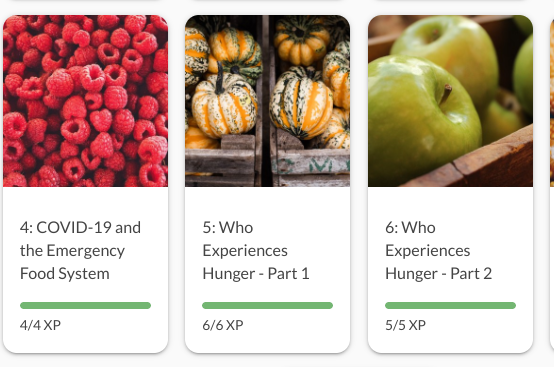Image resolution: width=554 pixels, height=367 pixels.
Task: Click the progress bar under lesson 4
Action: point(86,306)
